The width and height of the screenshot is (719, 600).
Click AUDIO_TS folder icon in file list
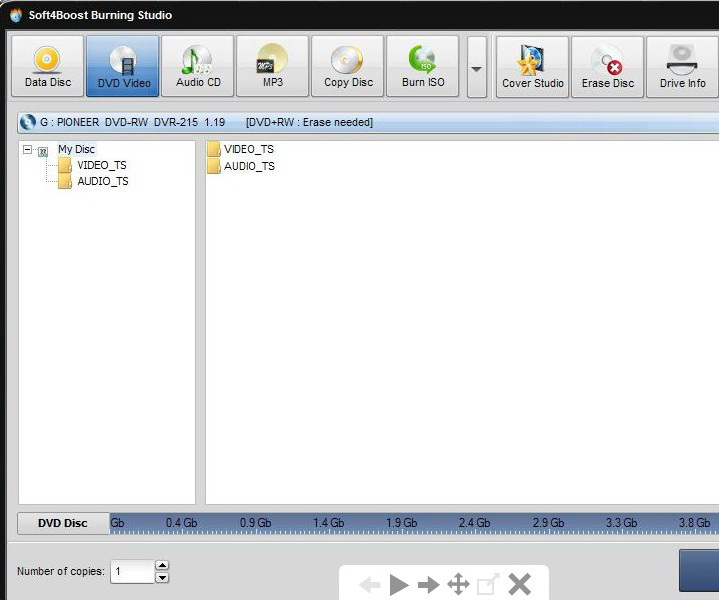213,166
